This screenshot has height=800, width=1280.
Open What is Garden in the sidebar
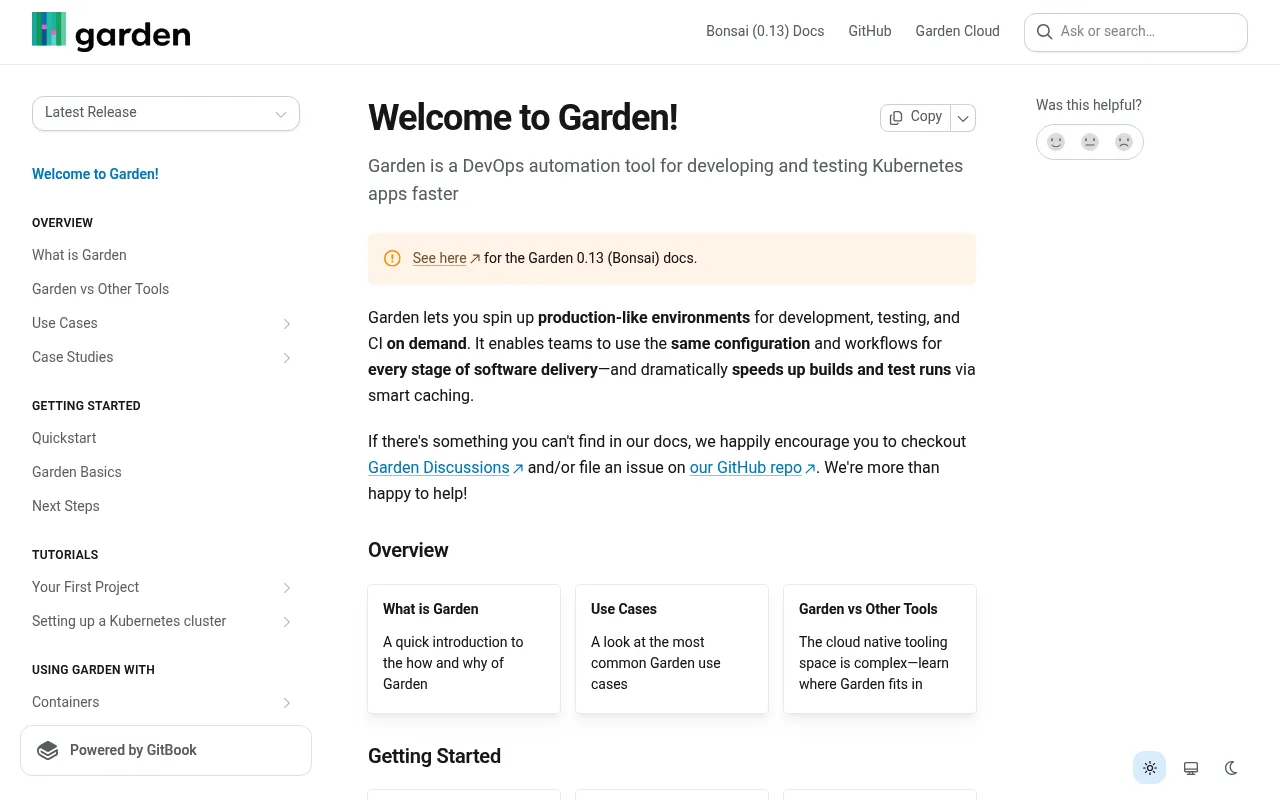coord(79,255)
